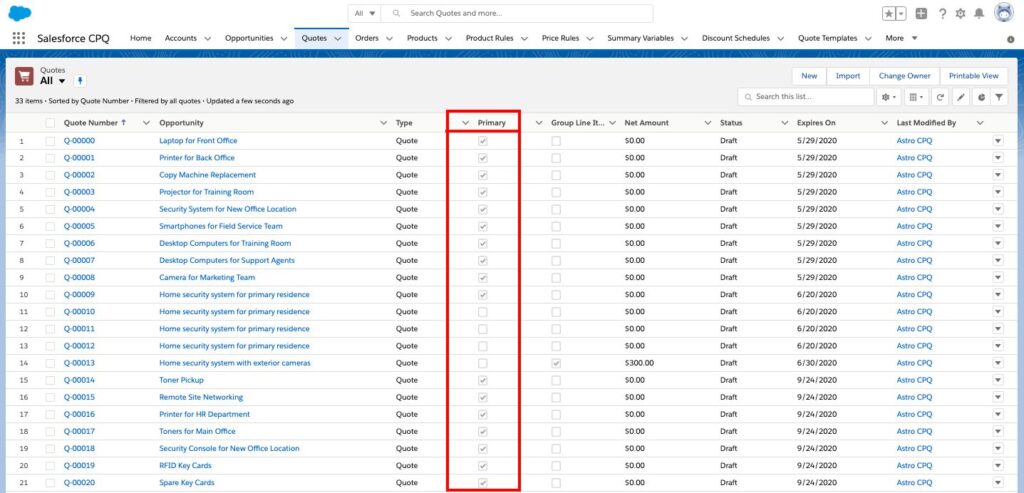Viewport: 1024px width, 493px height.
Task: Click the New quote button
Action: pos(808,76)
